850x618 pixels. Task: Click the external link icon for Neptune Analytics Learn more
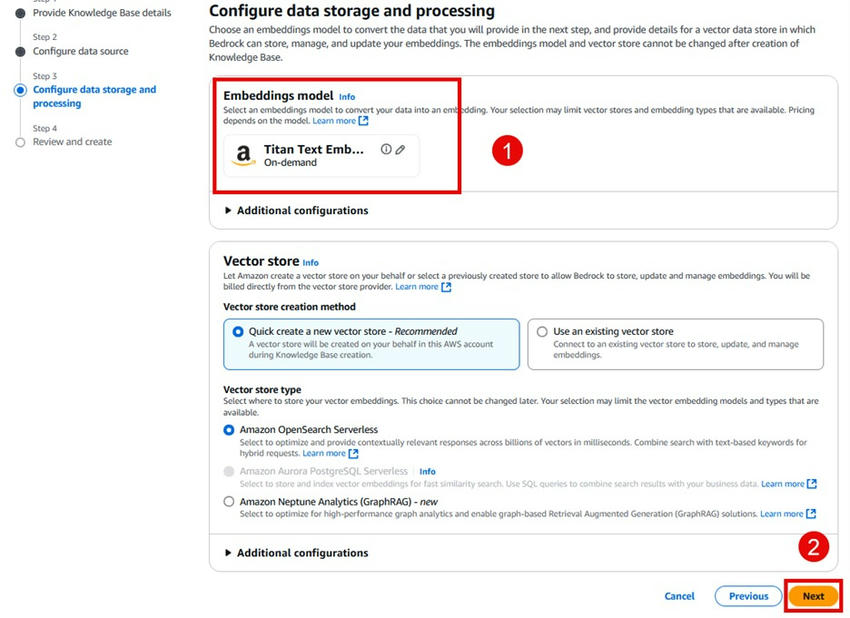(811, 514)
